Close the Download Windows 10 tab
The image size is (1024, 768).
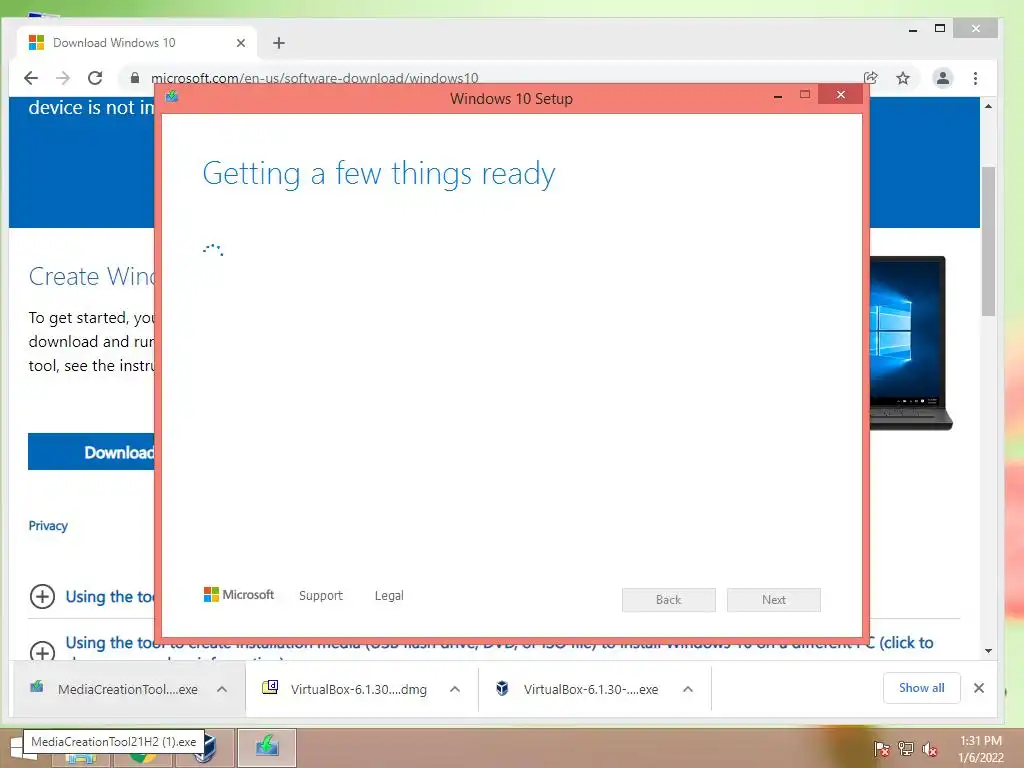[x=241, y=43]
